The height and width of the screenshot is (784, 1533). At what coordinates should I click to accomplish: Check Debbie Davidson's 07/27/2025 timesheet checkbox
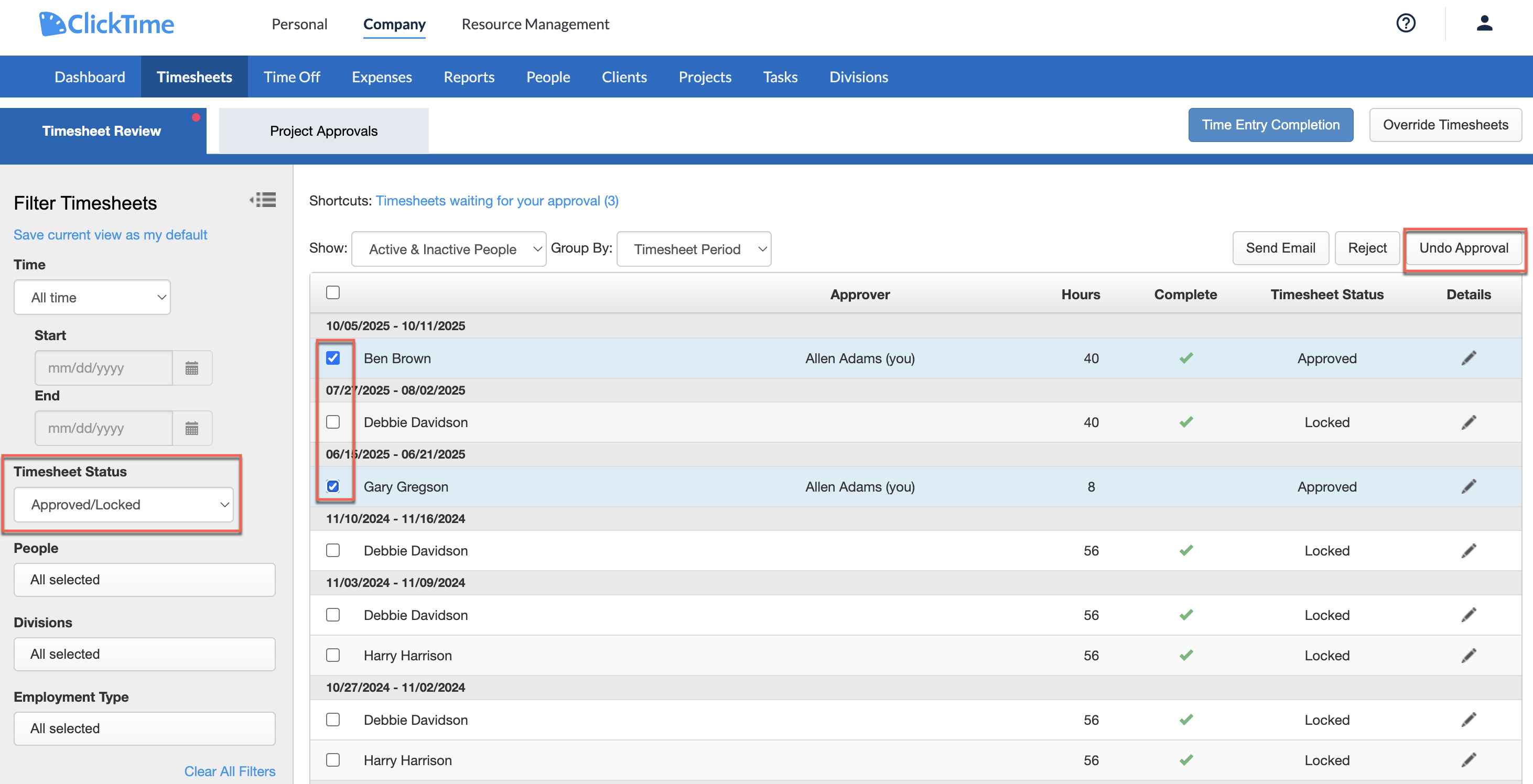pos(333,422)
